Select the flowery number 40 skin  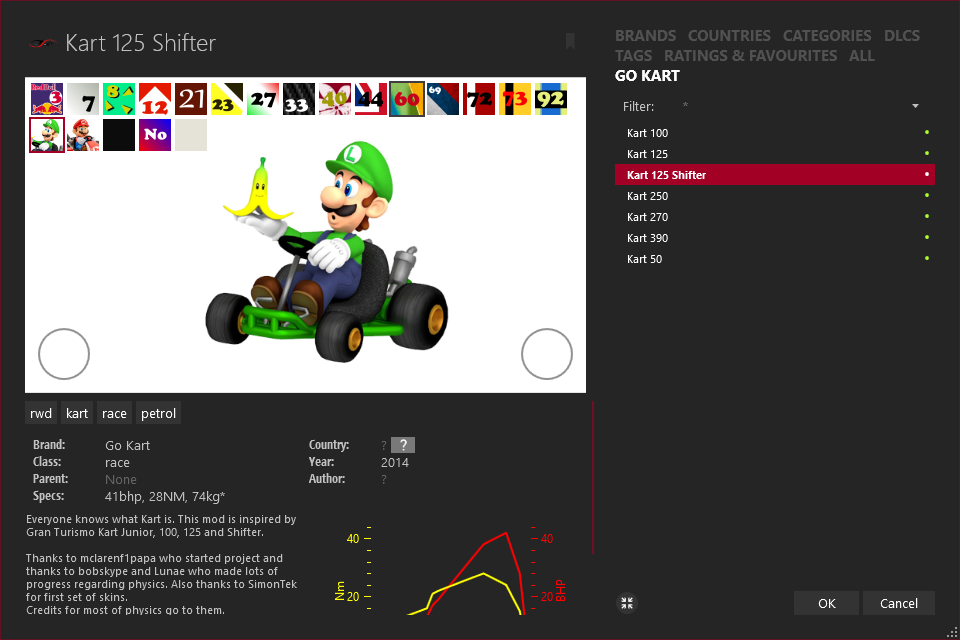coord(335,99)
